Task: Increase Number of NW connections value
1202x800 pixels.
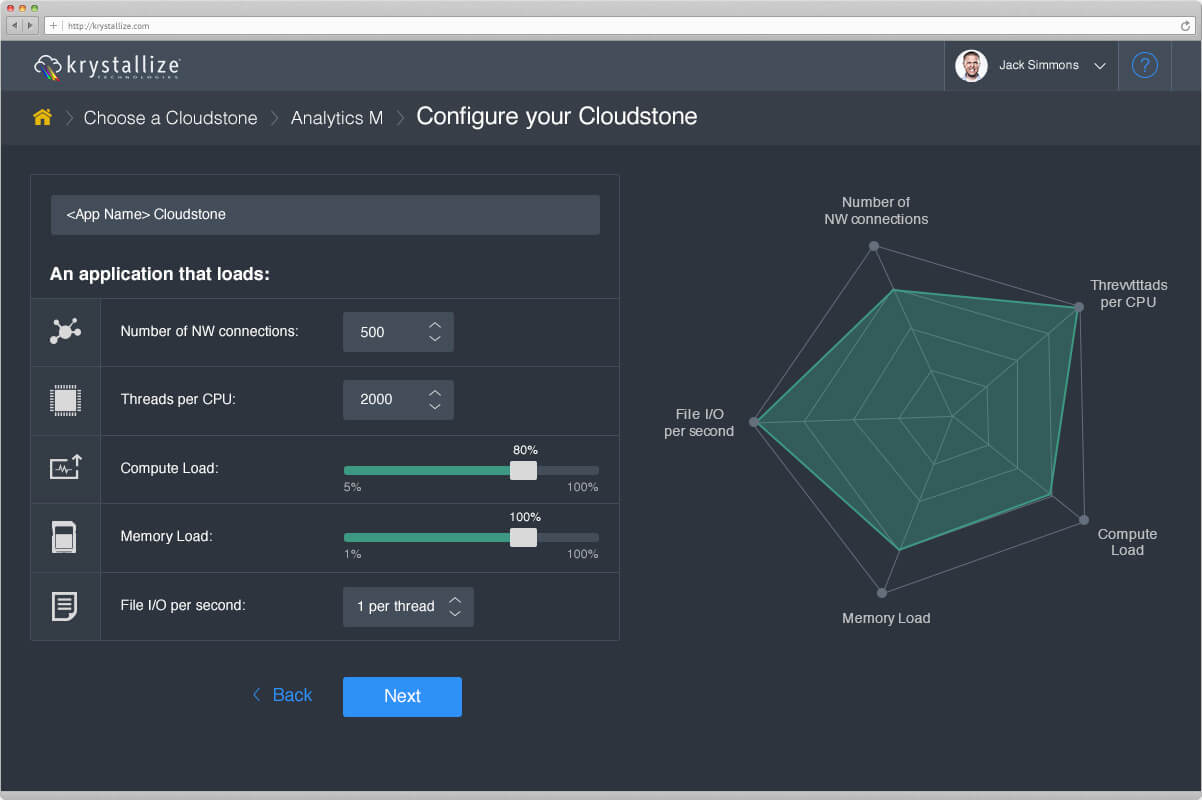Action: click(434, 325)
